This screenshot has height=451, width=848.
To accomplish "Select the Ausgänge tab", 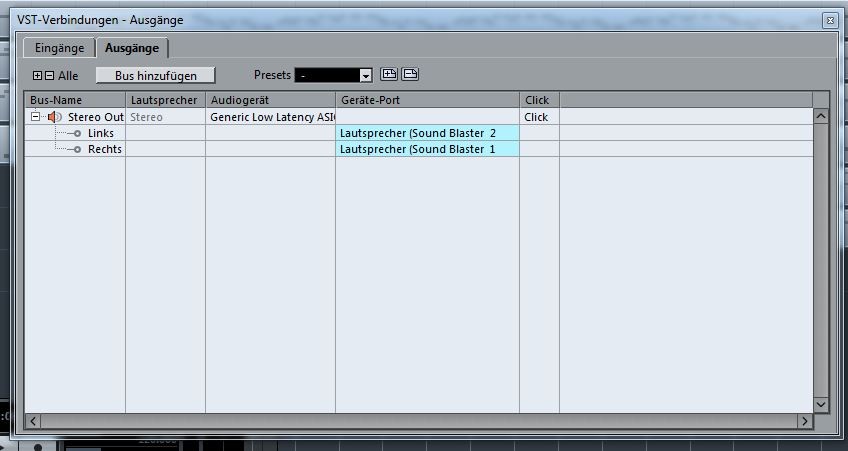I will (132, 48).
